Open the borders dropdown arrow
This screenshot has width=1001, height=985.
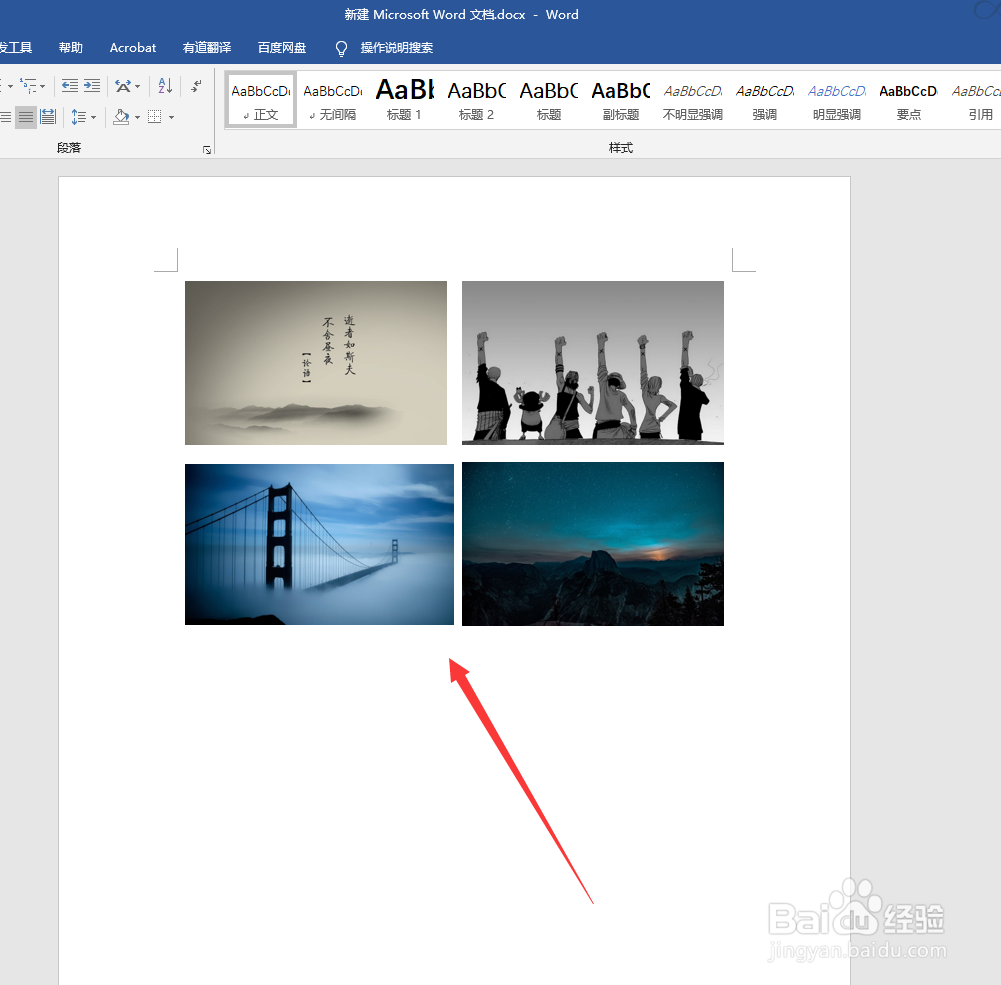click(x=171, y=117)
